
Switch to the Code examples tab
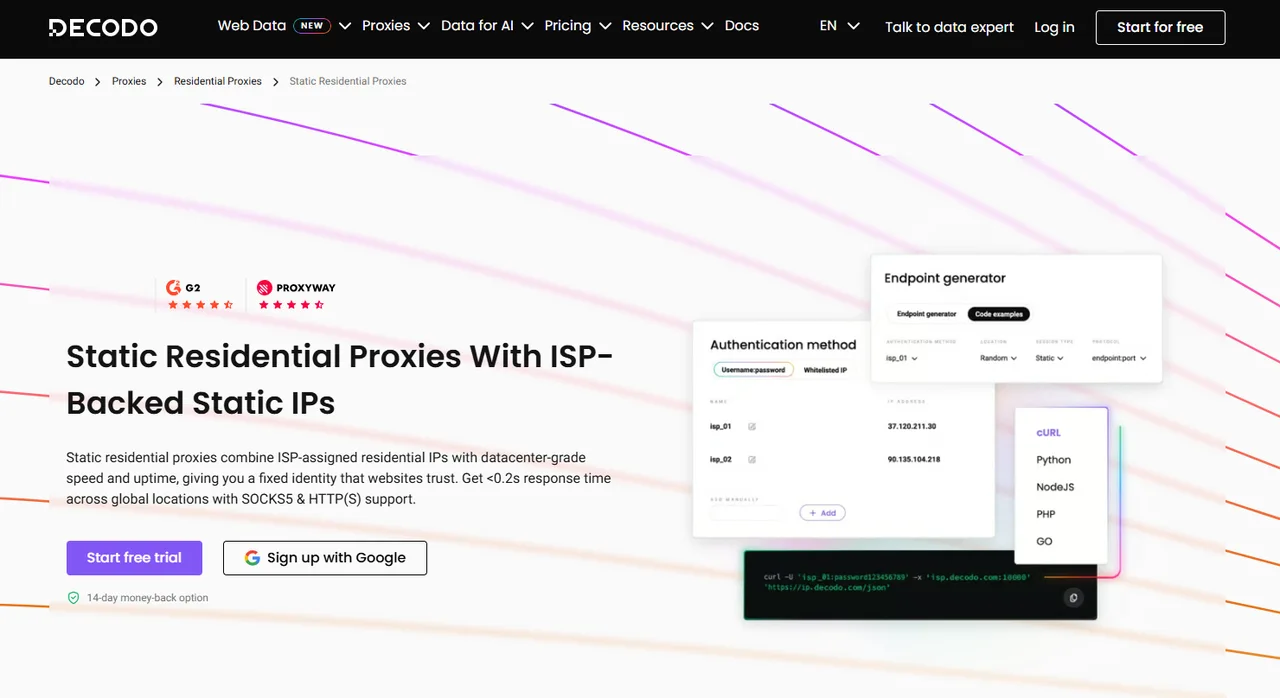pyautogui.click(x=999, y=314)
